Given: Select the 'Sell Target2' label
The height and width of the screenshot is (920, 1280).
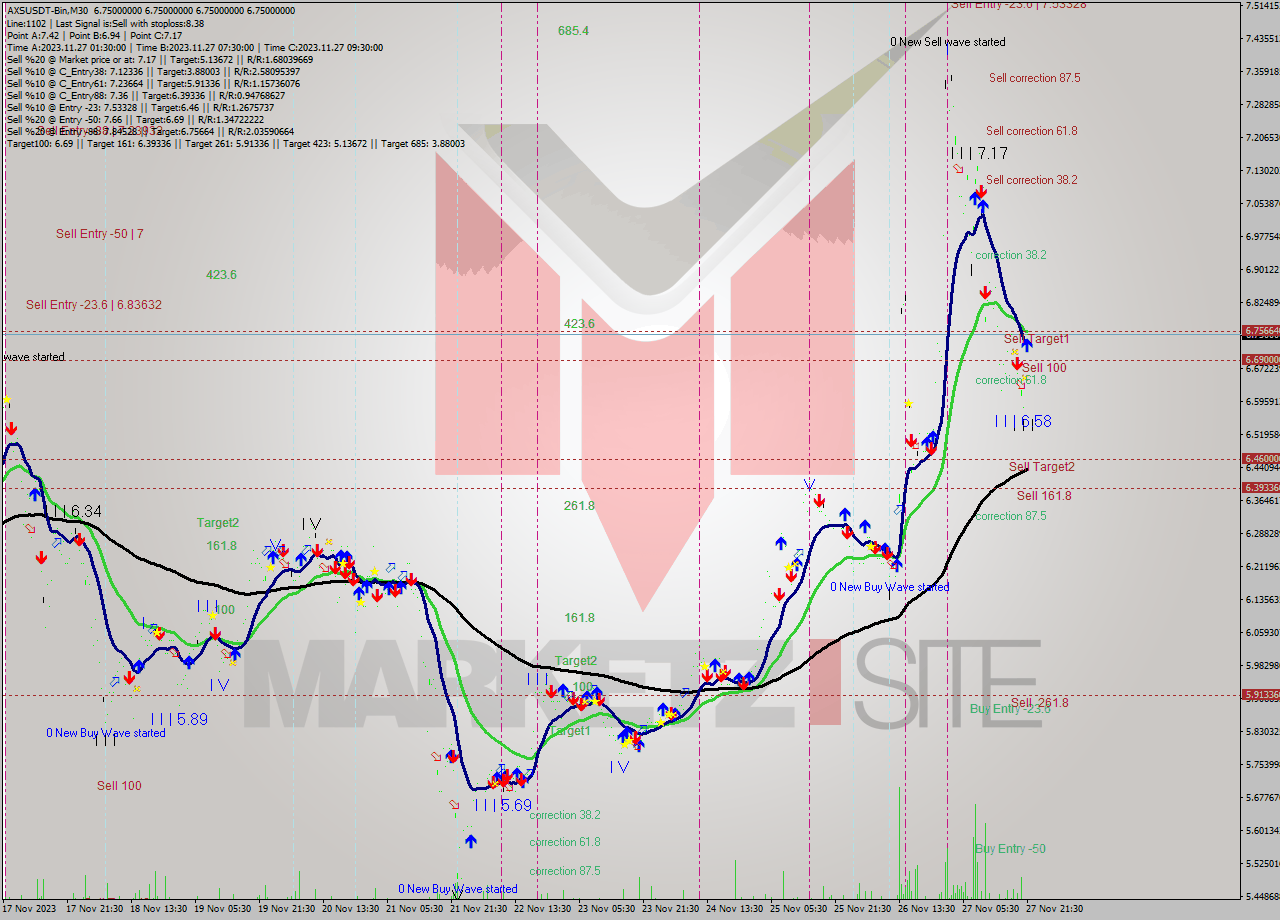Looking at the screenshot, I should click(x=1042, y=467).
